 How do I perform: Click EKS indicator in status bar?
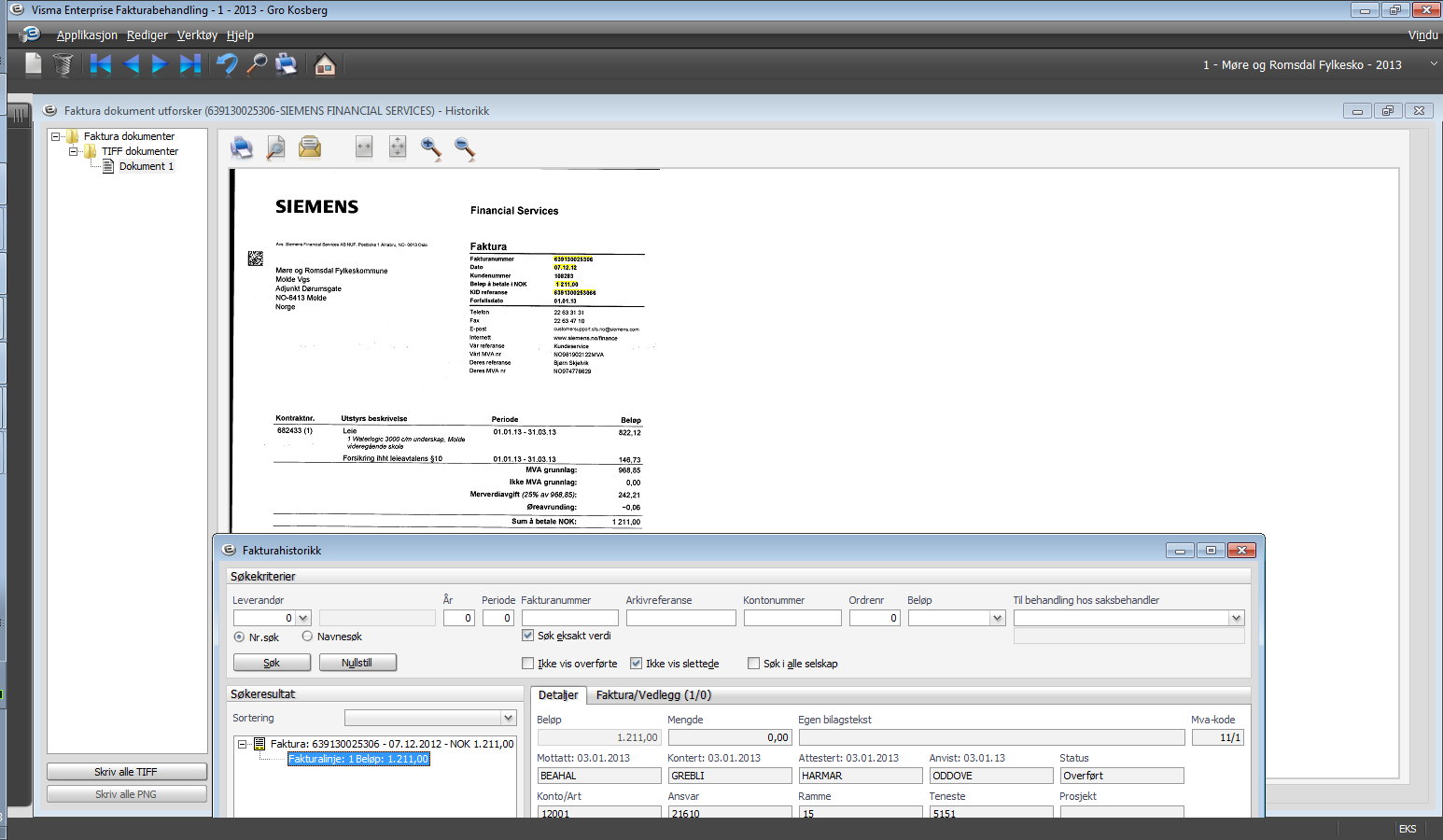[x=1408, y=829]
